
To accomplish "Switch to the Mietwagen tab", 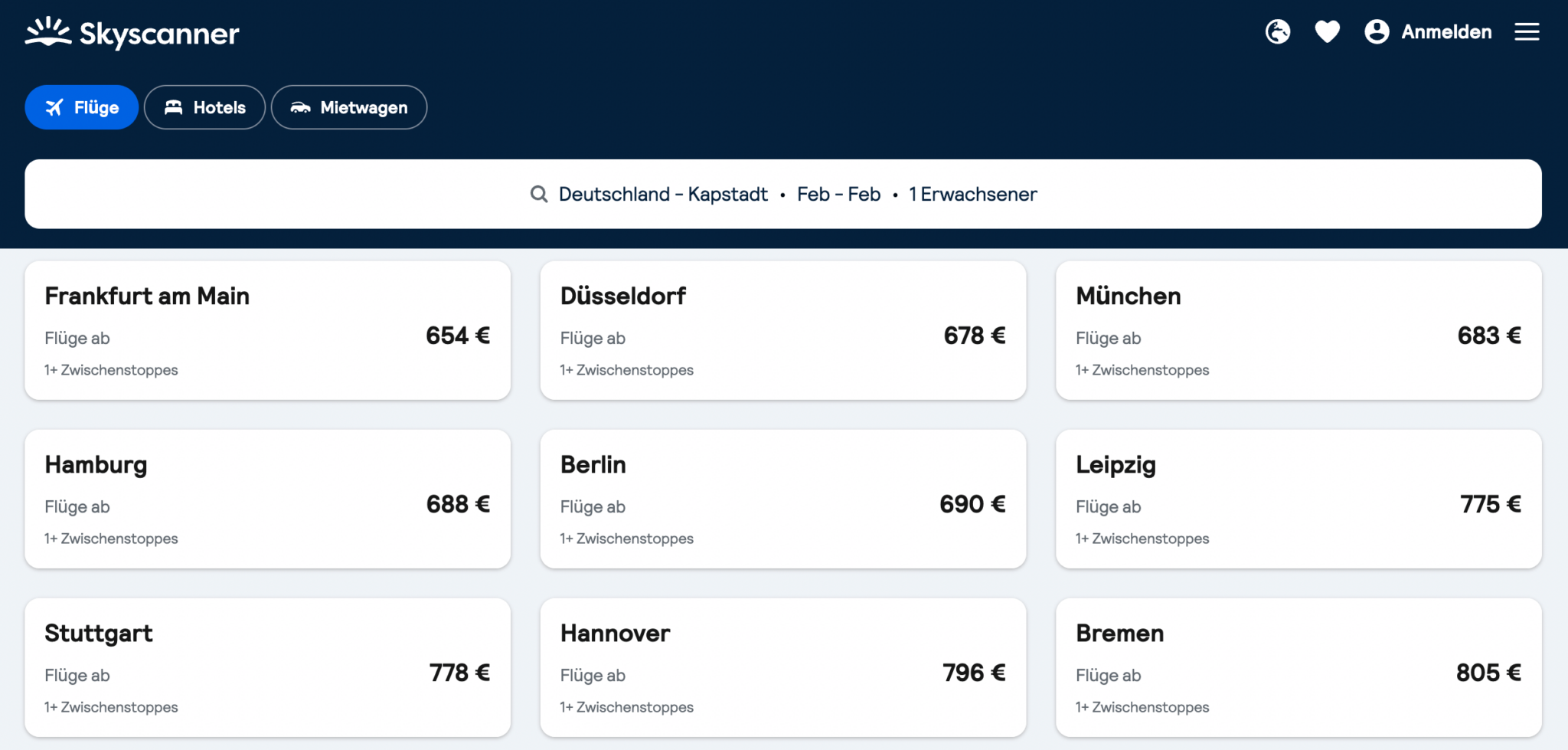I will click(x=349, y=107).
